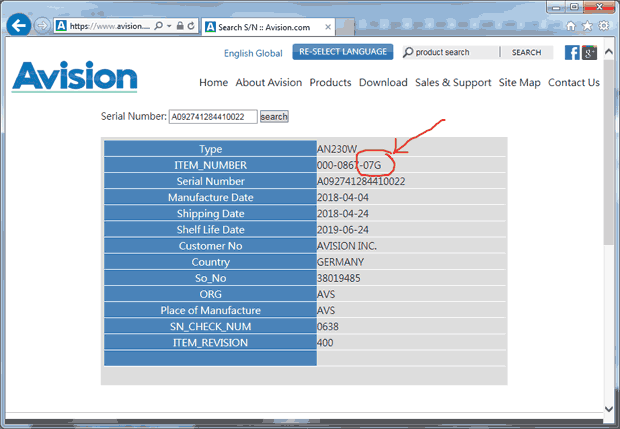Screen dimensions: 620x429
Task: Open the Sales & Support menu
Action: 453,83
